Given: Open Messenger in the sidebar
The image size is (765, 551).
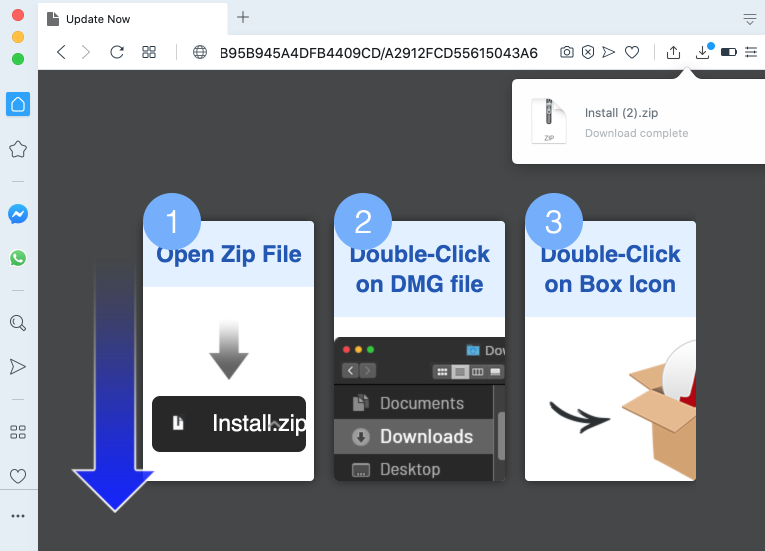Looking at the screenshot, I should click(18, 214).
